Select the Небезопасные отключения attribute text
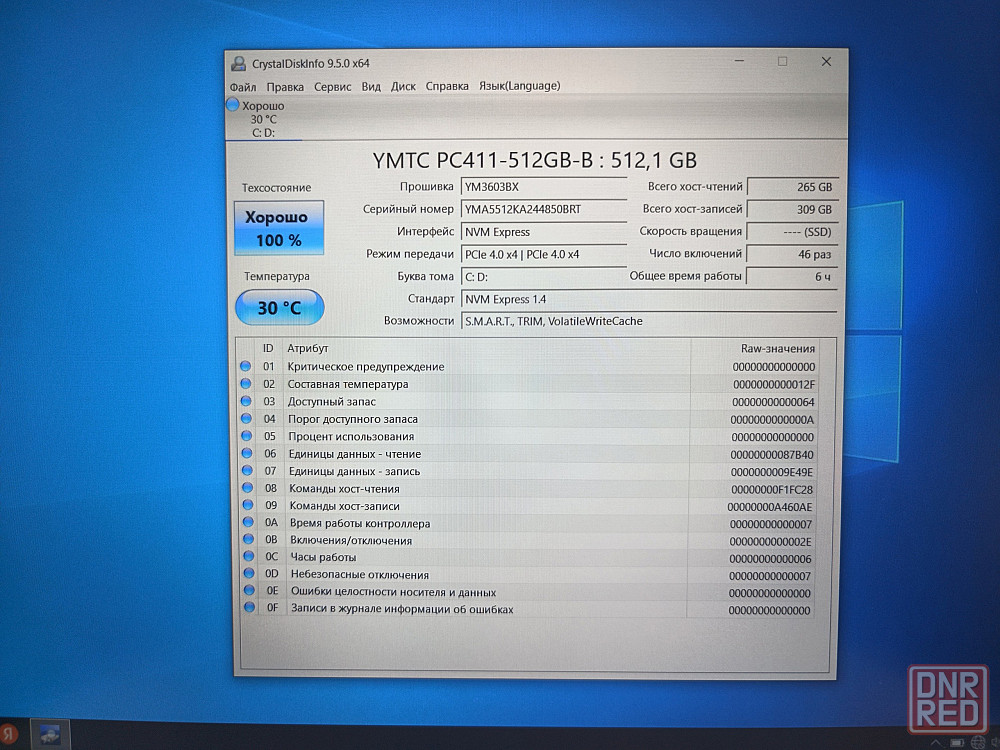Viewport: 1000px width, 750px height. (x=360, y=575)
